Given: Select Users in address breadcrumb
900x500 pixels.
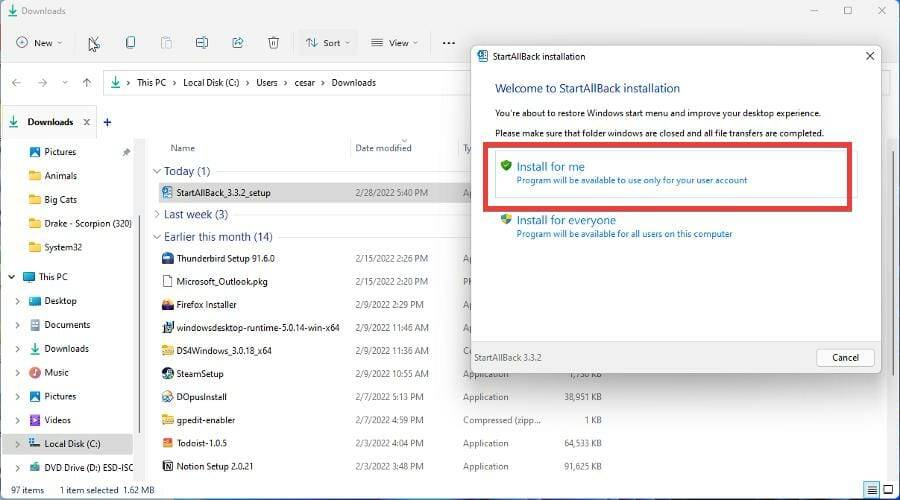Looking at the screenshot, I should pyautogui.click(x=266, y=83).
